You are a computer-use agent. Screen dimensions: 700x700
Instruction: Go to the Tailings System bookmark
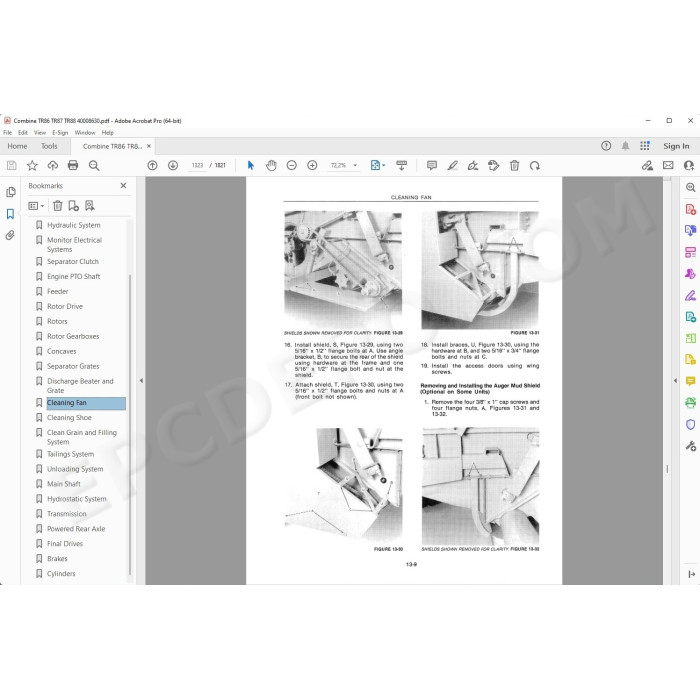pyautogui.click(x=71, y=454)
